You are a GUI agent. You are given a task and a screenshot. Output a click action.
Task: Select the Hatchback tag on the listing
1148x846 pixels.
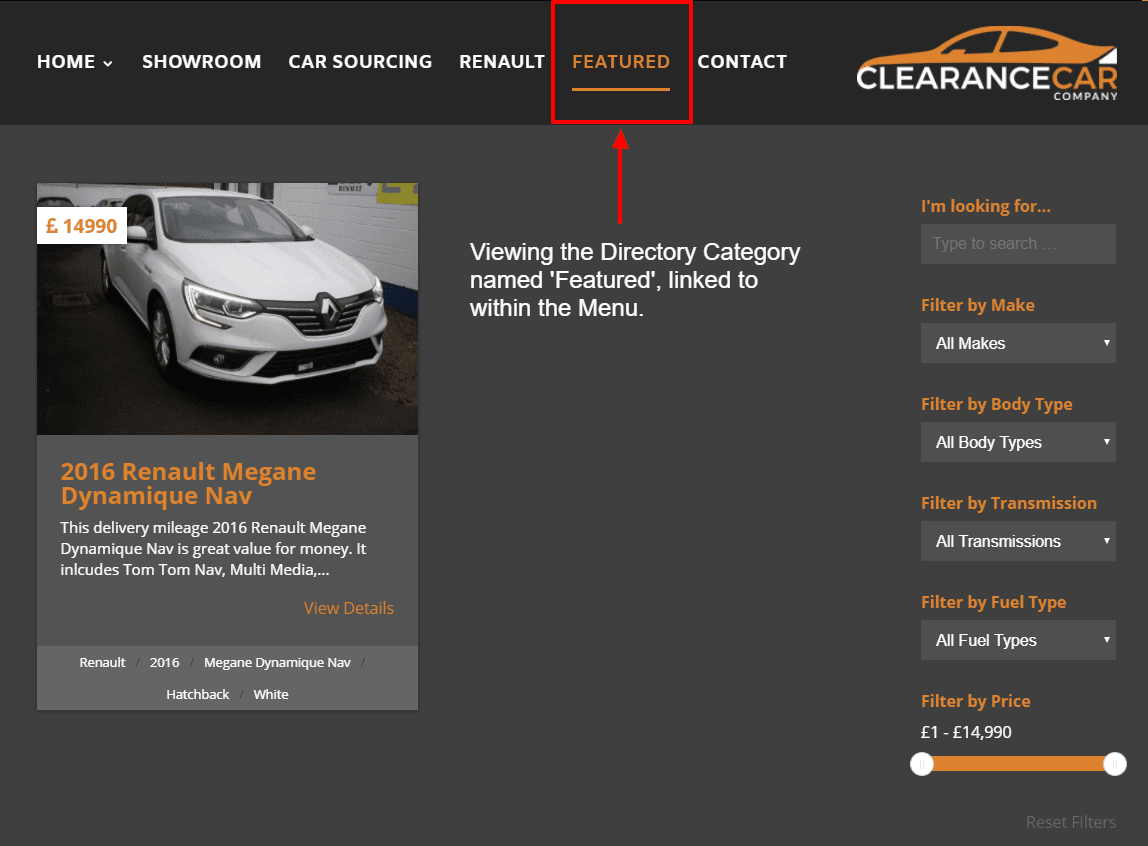pyautogui.click(x=197, y=693)
